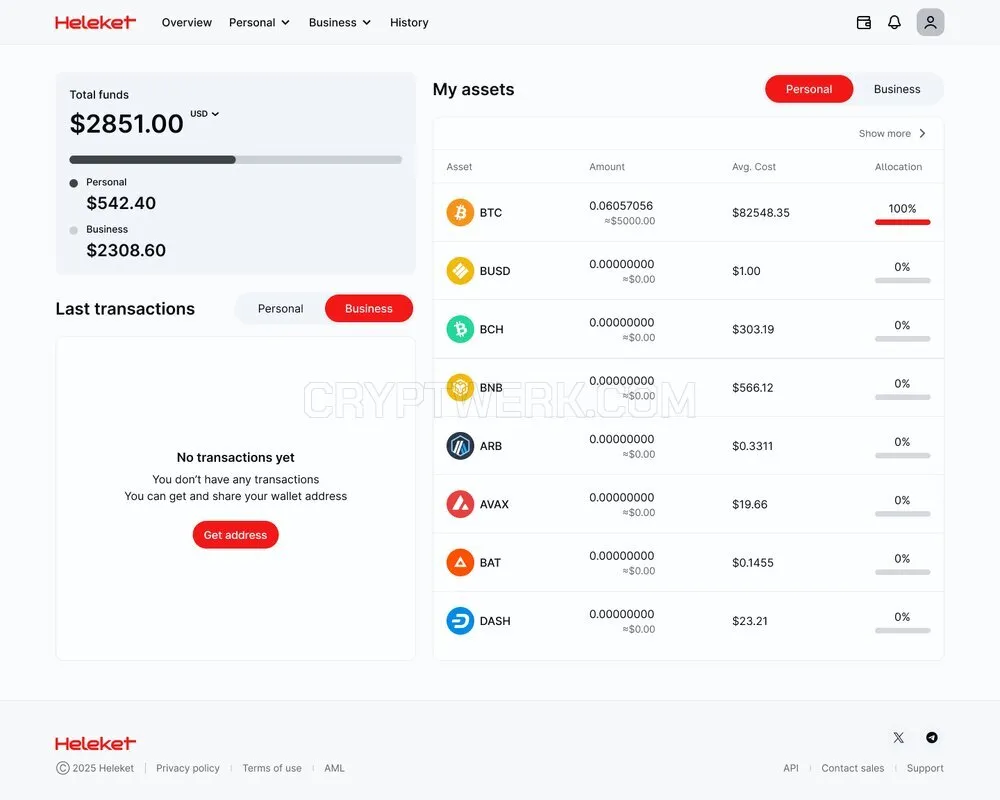Viewport: 1000px width, 800px height.
Task: Expand Show more assets
Action: tap(892, 133)
